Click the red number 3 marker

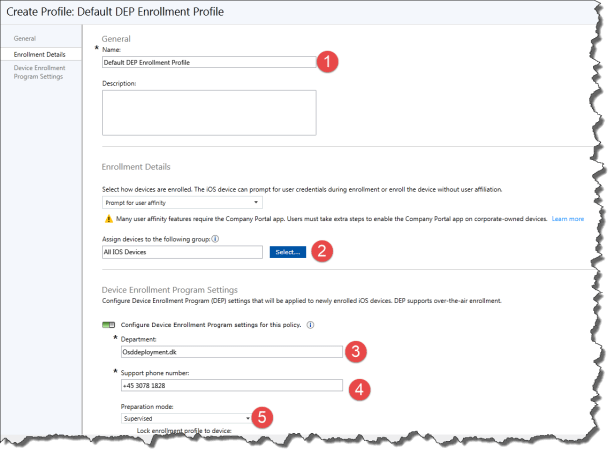pyautogui.click(x=357, y=351)
